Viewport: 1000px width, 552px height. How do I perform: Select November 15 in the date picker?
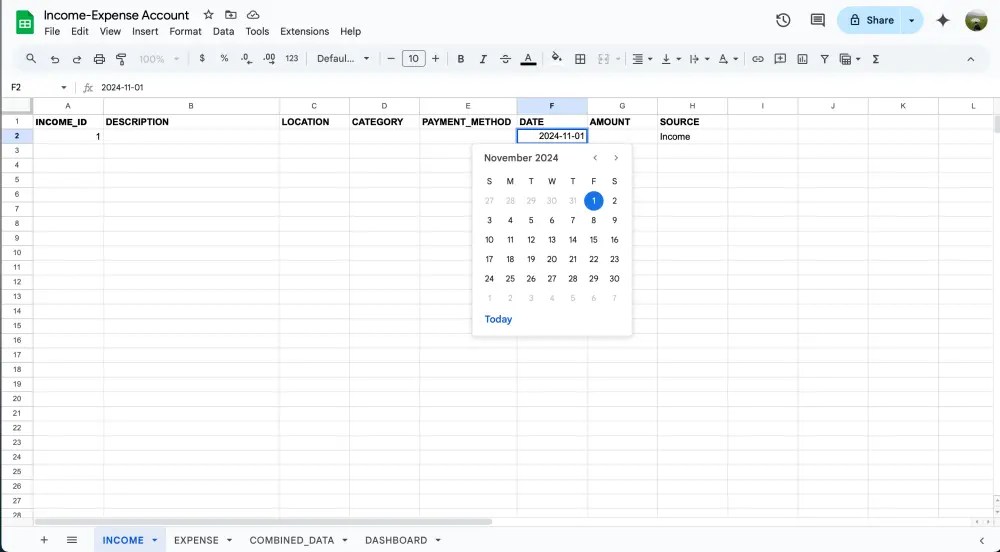(594, 240)
